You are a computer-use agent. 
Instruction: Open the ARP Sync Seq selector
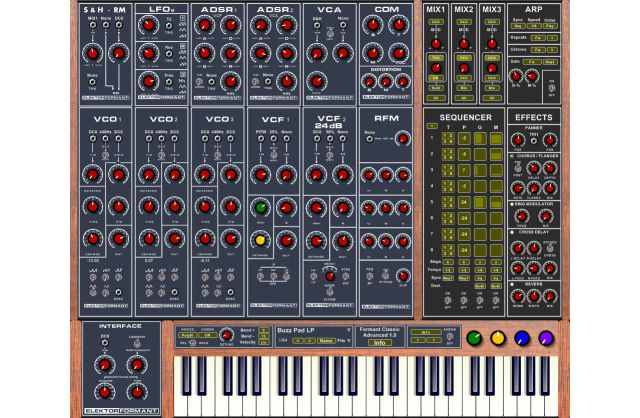tap(518, 26)
